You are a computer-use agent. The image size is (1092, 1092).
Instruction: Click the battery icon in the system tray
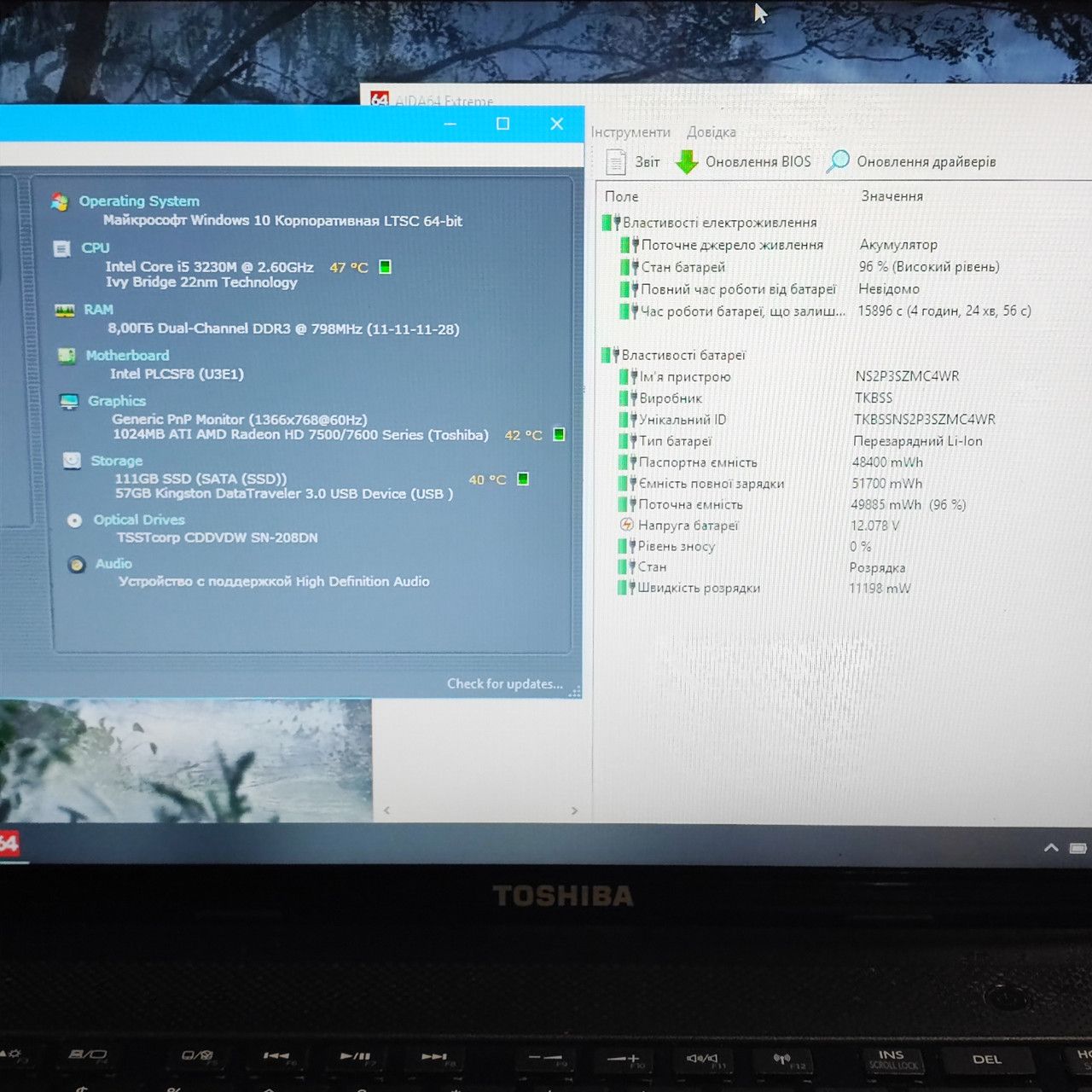click(1078, 848)
